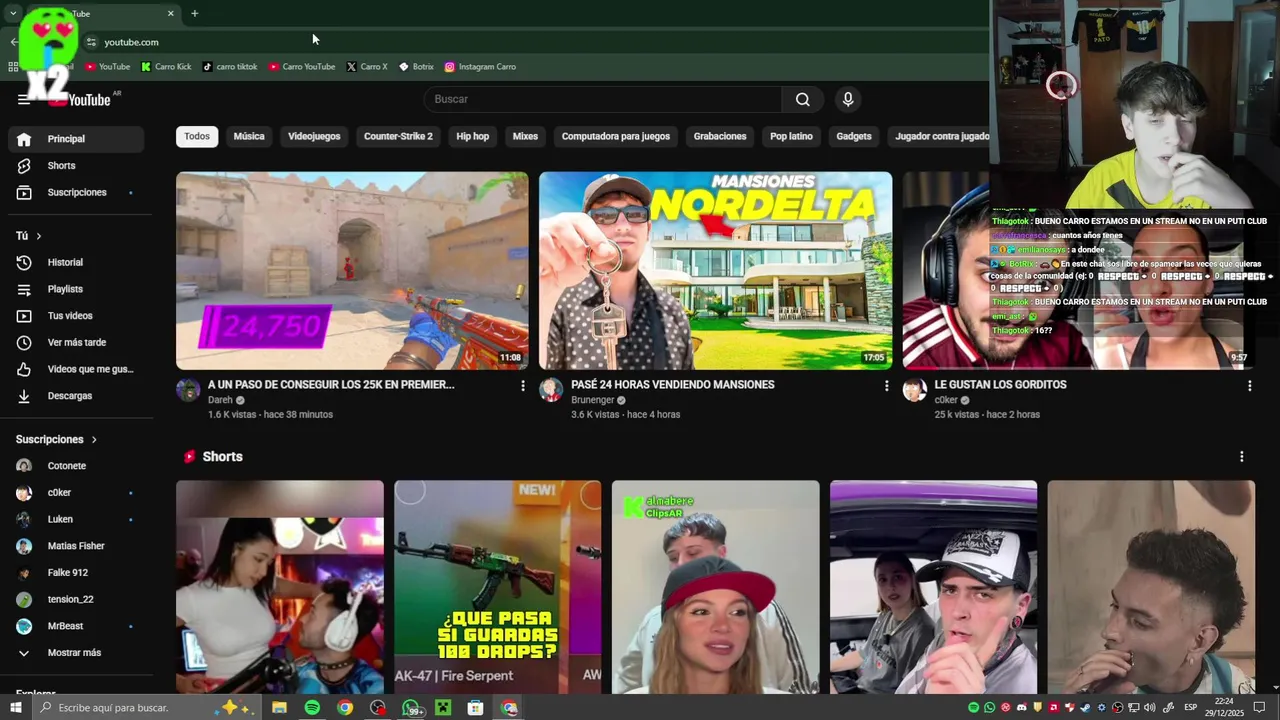This screenshot has width=1280, height=720.
Task: Open File Explorer from the taskbar
Action: tap(279, 708)
